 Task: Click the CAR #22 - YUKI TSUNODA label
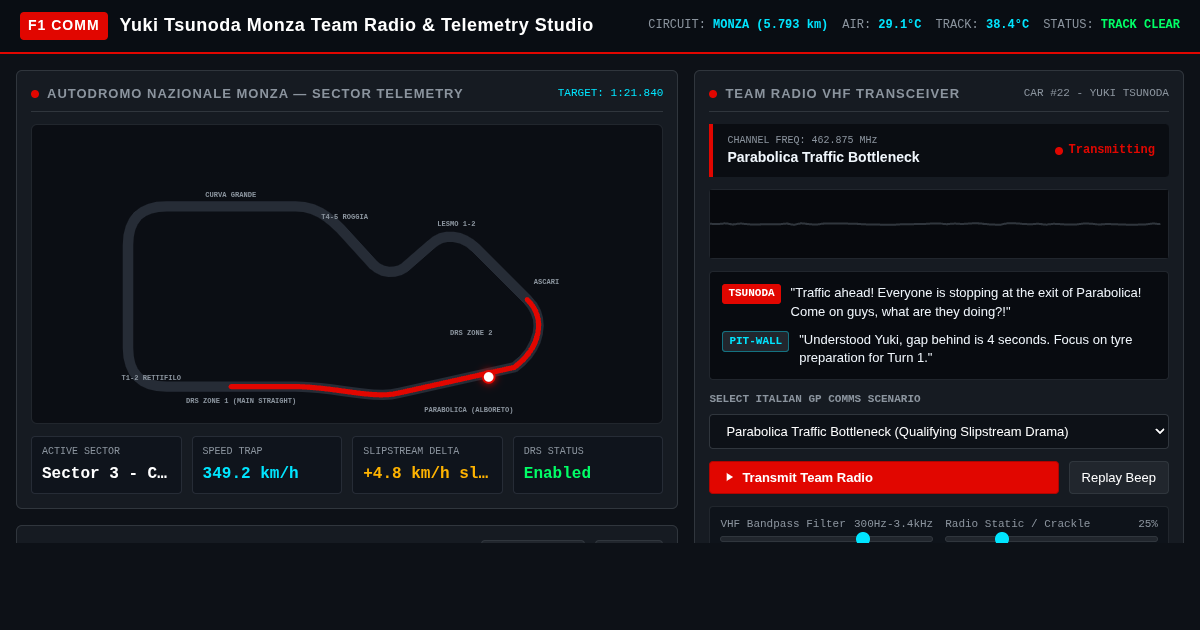(x=1096, y=93)
